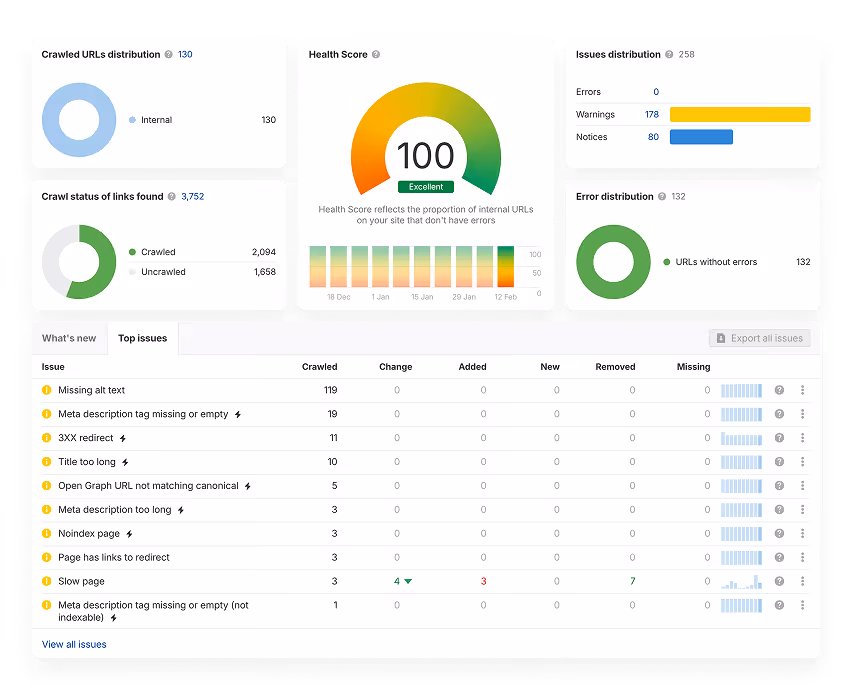Click the Slow page added value 3
Viewport: 854px width, 694px height.
coord(483,581)
